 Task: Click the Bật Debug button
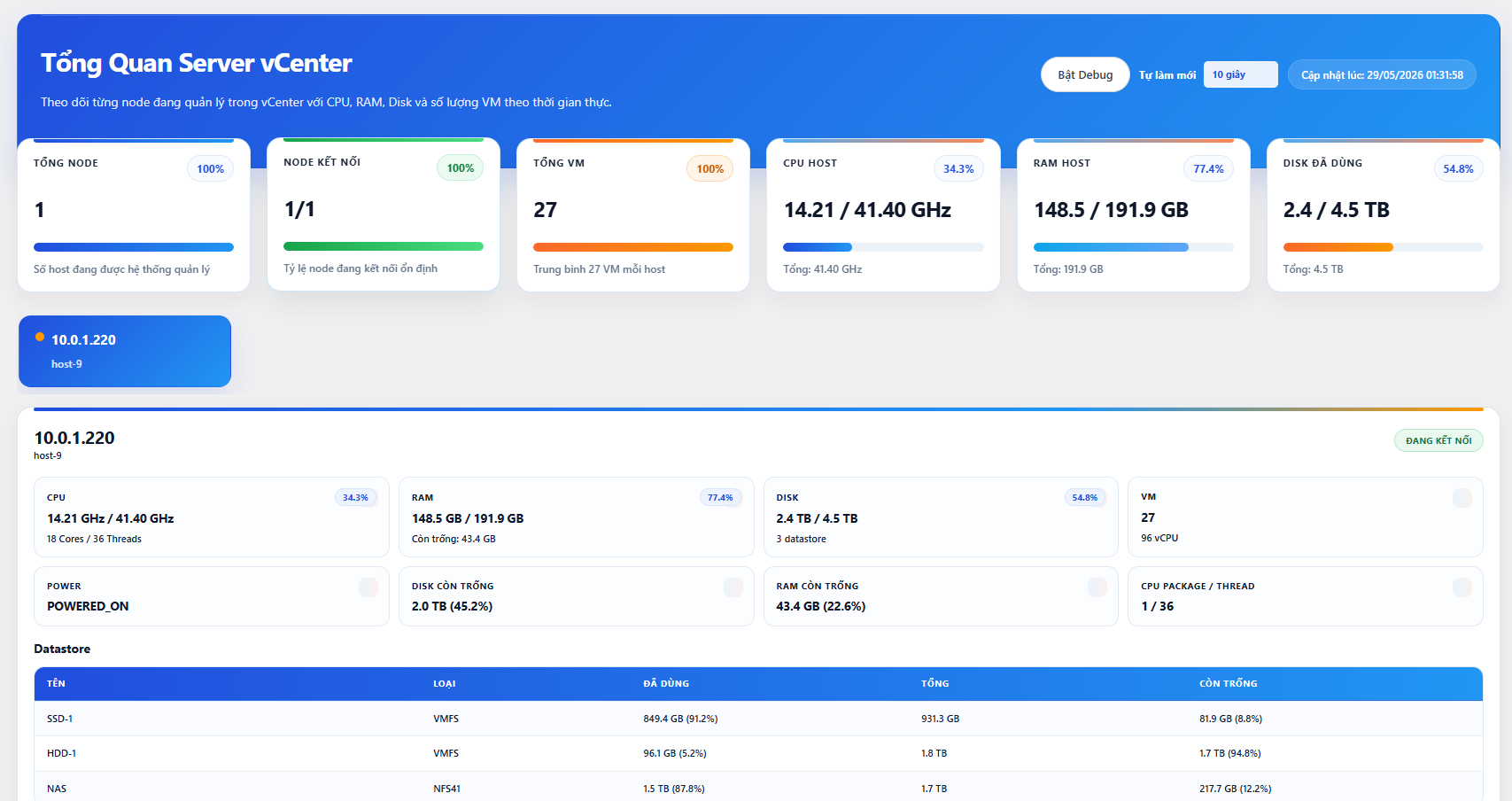[x=1085, y=74]
